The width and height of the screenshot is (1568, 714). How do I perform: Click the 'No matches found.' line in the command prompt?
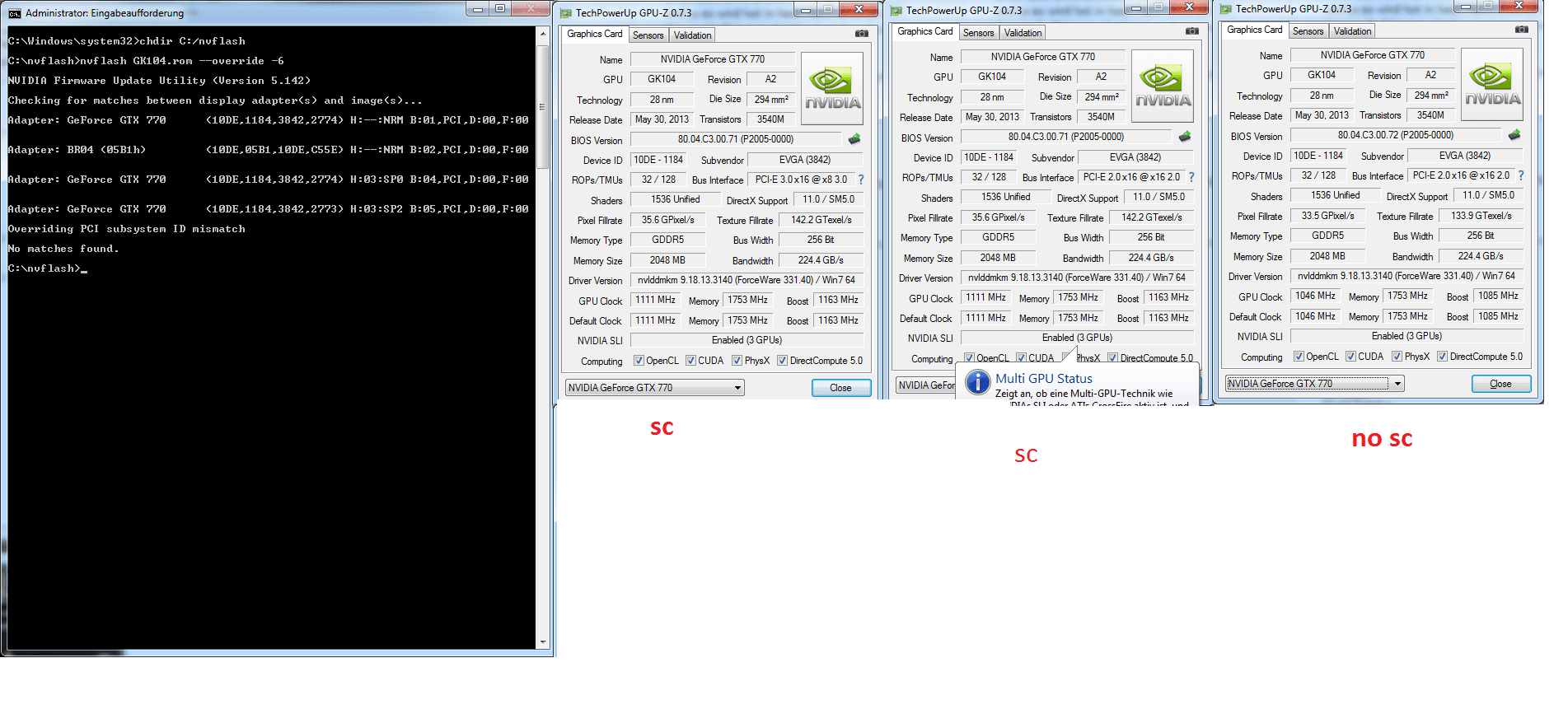point(63,249)
